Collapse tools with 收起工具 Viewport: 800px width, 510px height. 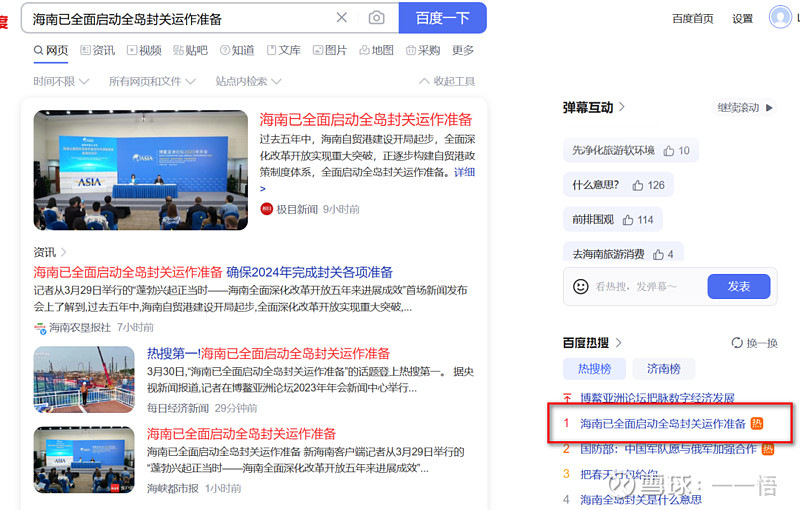447,82
